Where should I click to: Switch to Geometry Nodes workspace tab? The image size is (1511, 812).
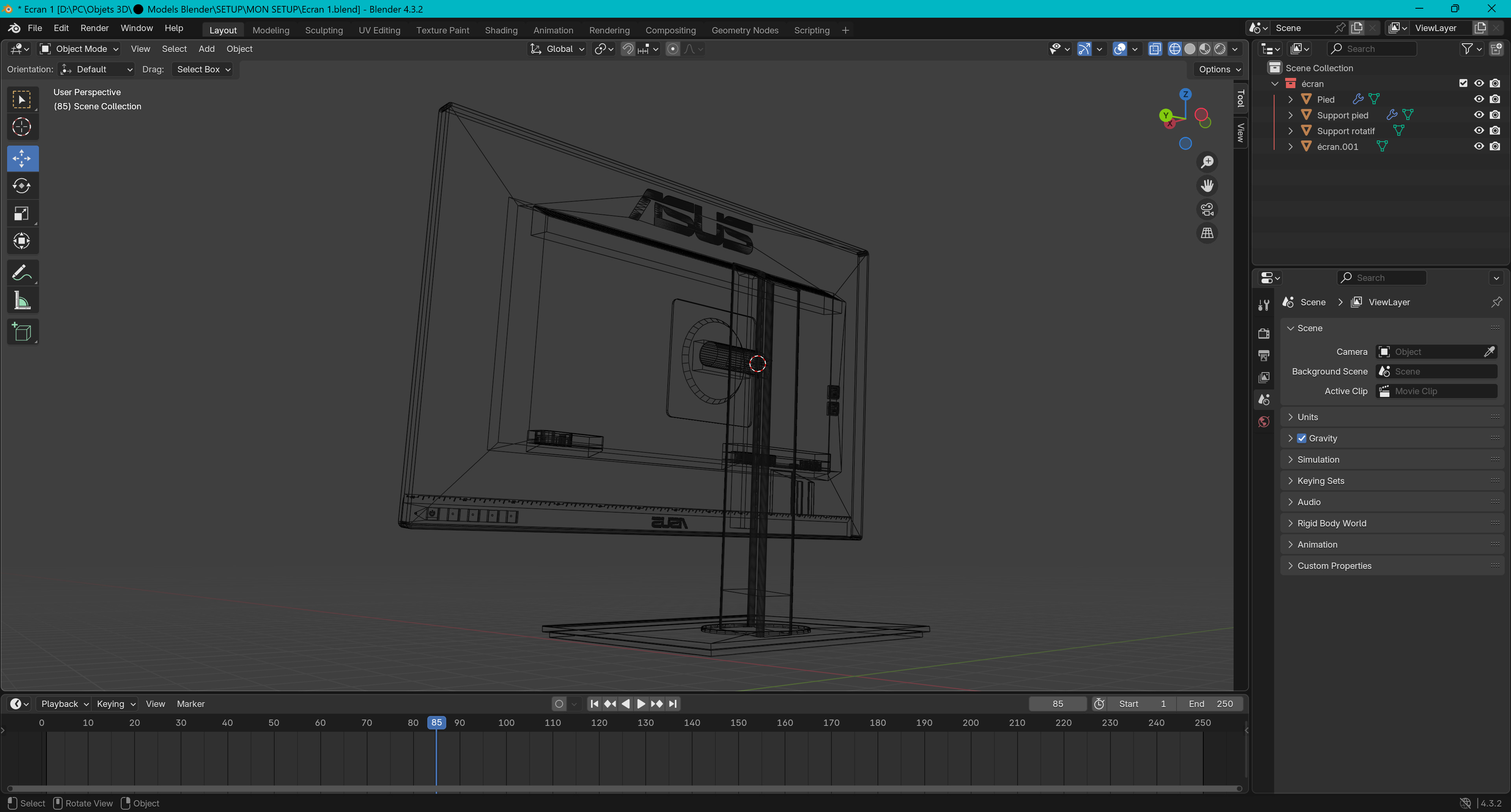(x=744, y=30)
